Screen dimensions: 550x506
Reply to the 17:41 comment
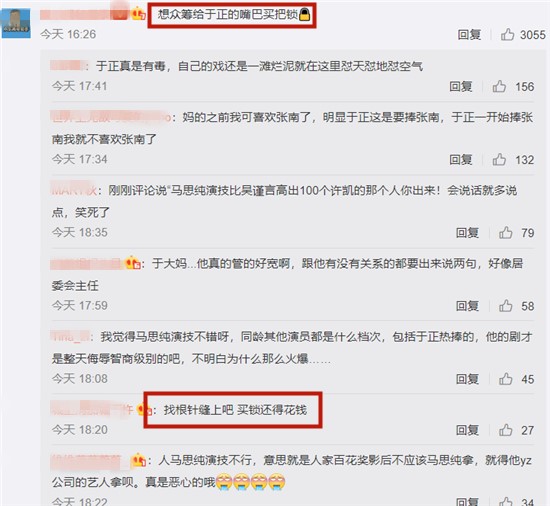(461, 86)
